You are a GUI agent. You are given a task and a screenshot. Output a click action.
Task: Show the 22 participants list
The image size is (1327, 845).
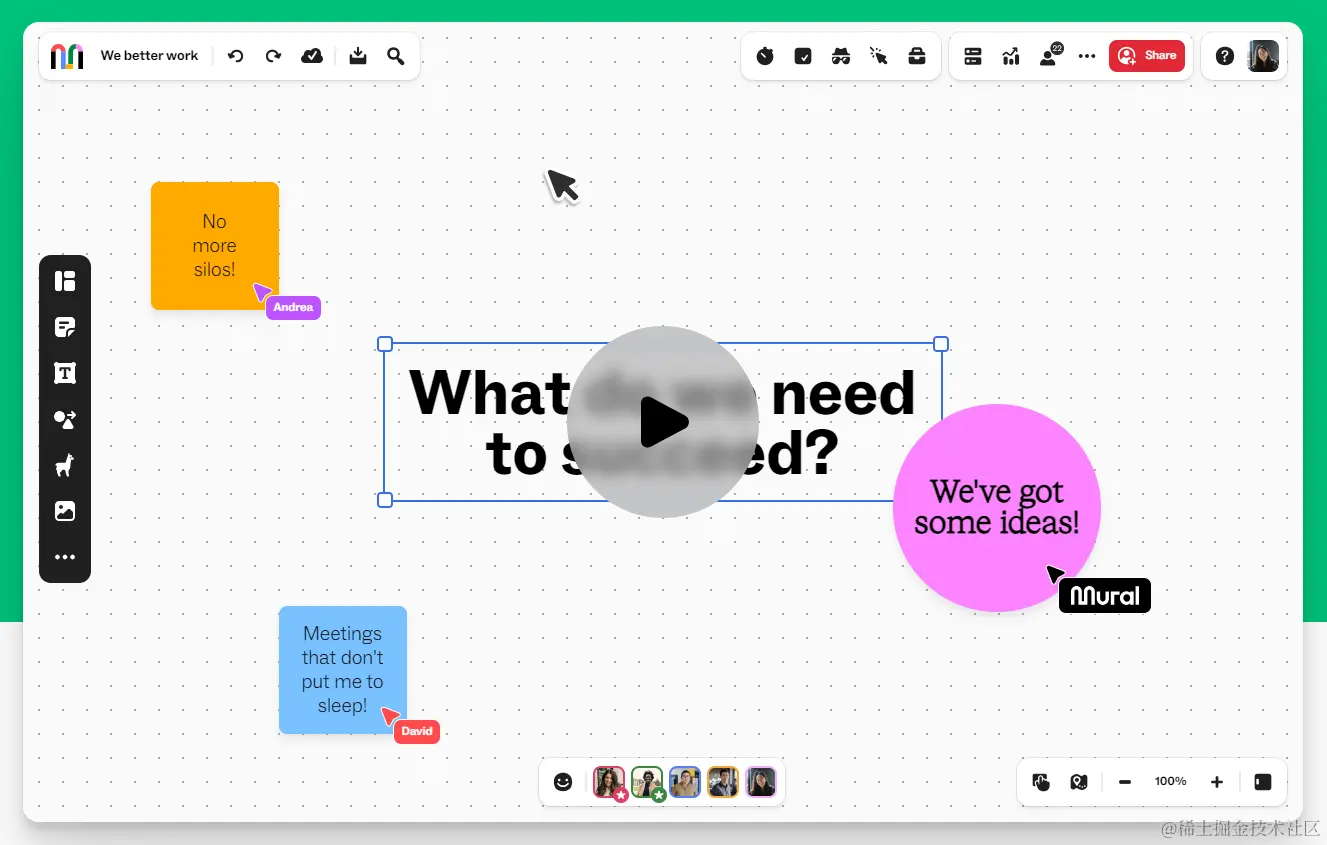coord(1050,55)
